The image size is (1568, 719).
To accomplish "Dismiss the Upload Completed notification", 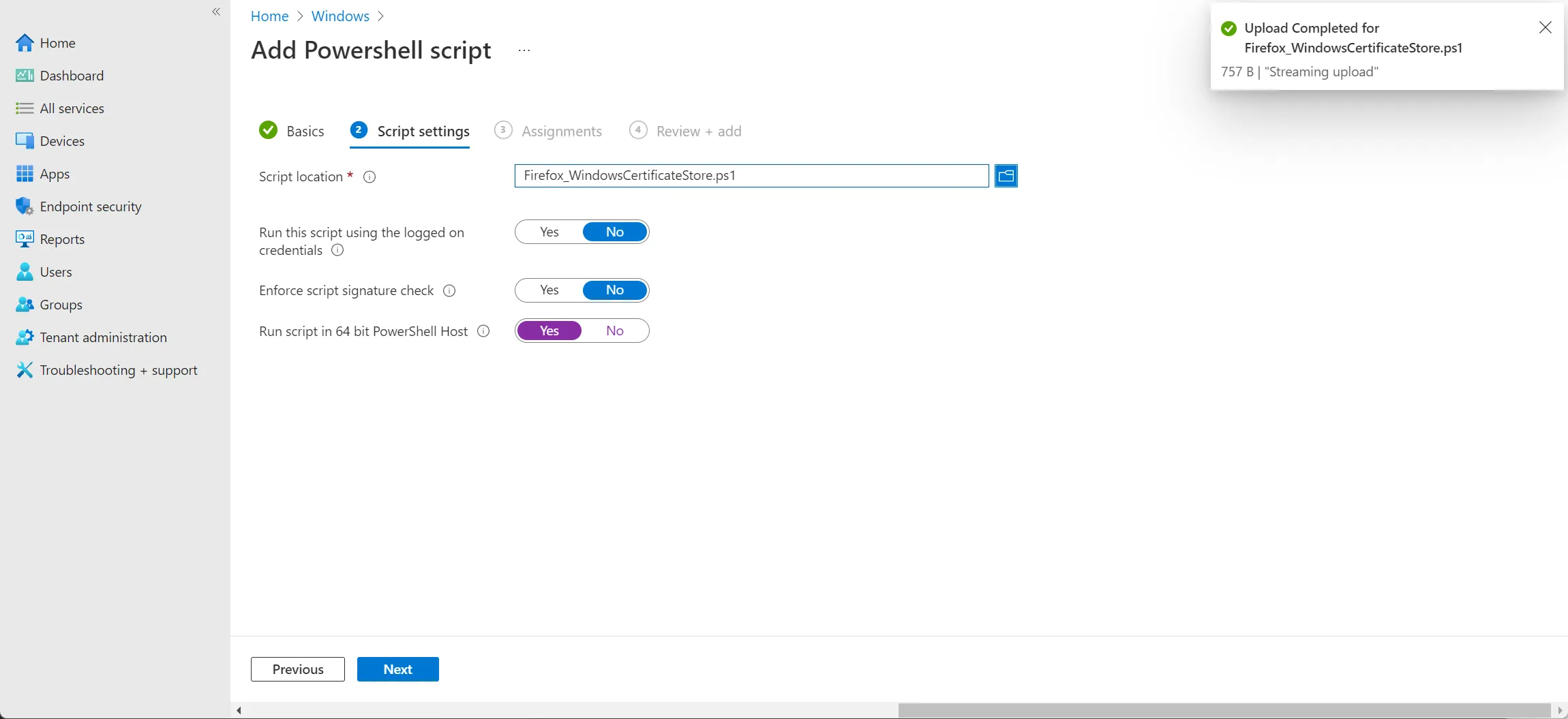I will coord(1546,27).
